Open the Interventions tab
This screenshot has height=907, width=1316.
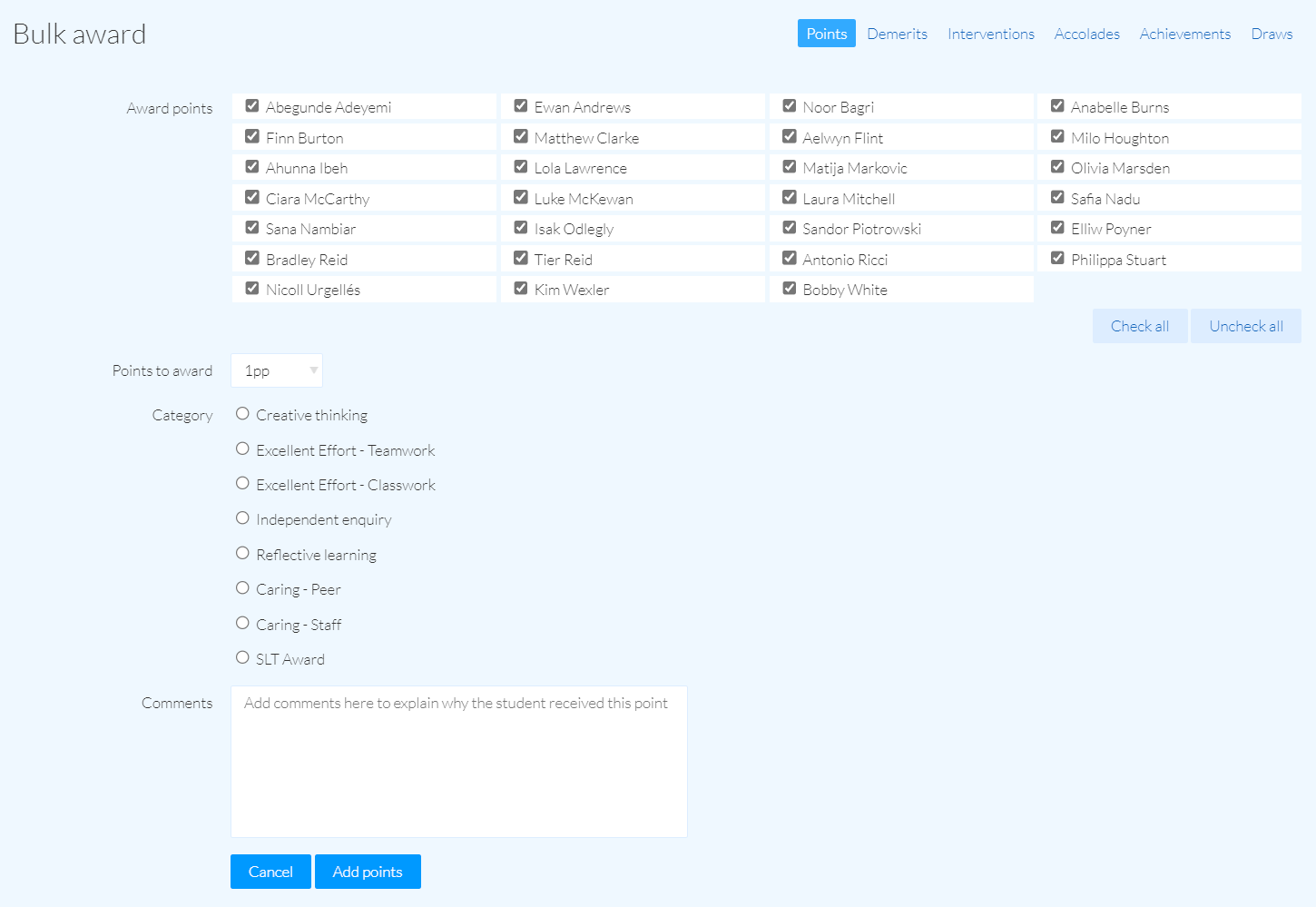pos(990,34)
